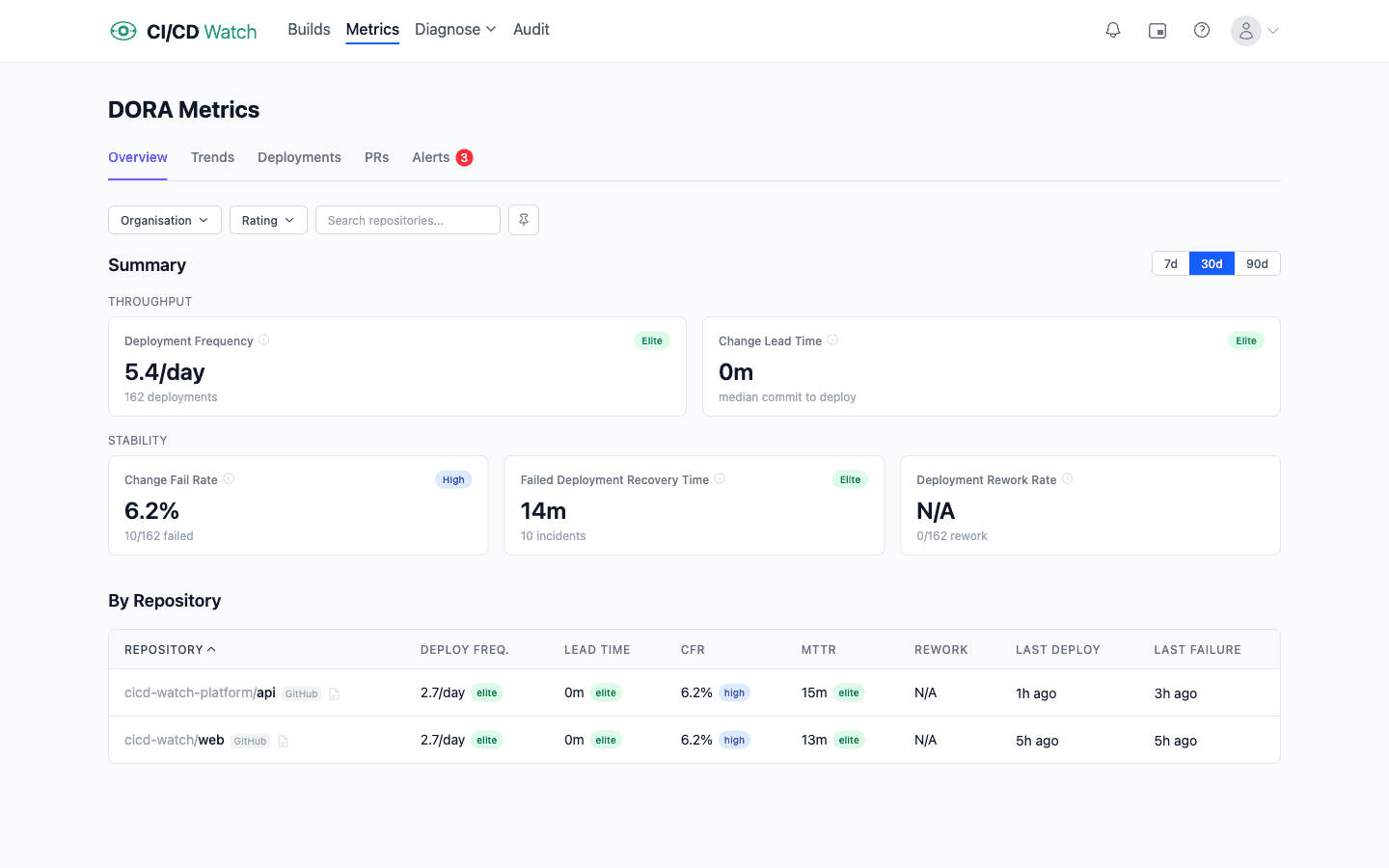Image resolution: width=1389 pixels, height=868 pixels.
Task: Click the High badge on Change Fail Rate
Action: click(x=453, y=479)
